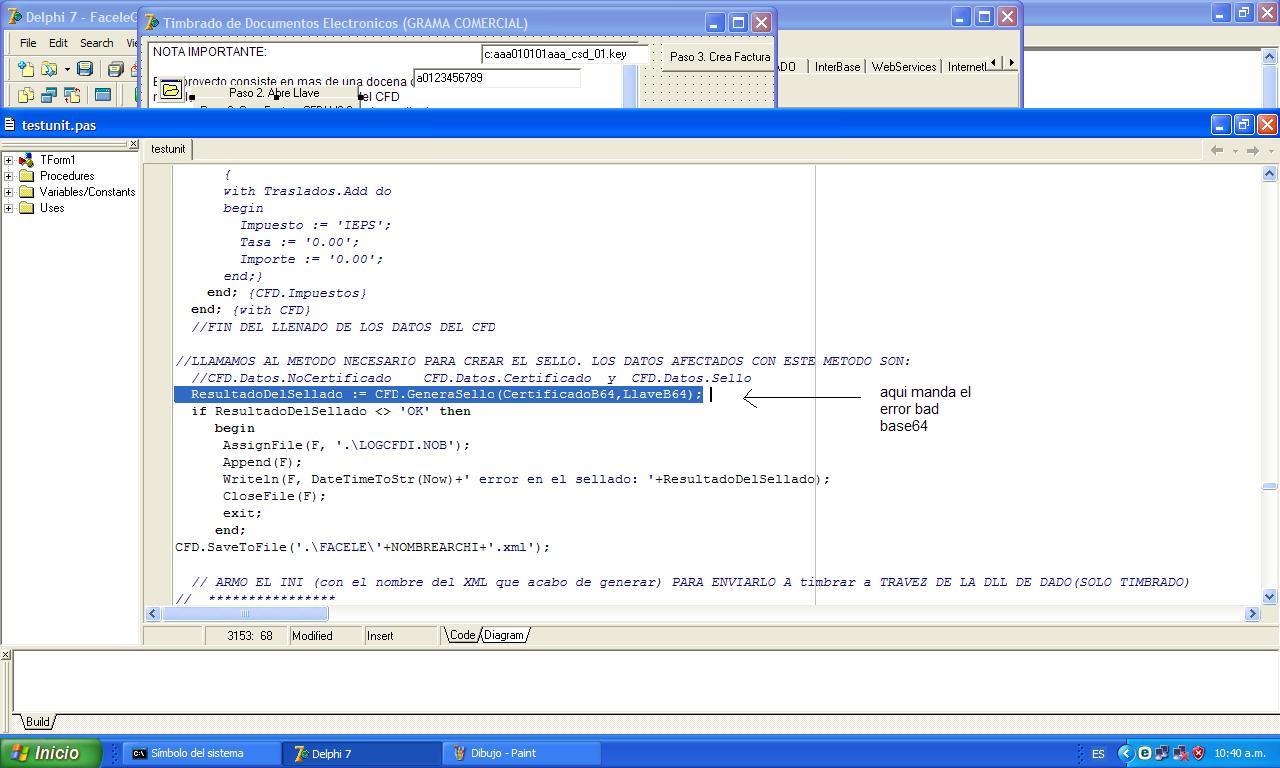Screen dimensions: 1280x768
Task: Switch to Símbolo del sistema taskbar button
Action: click(201, 753)
